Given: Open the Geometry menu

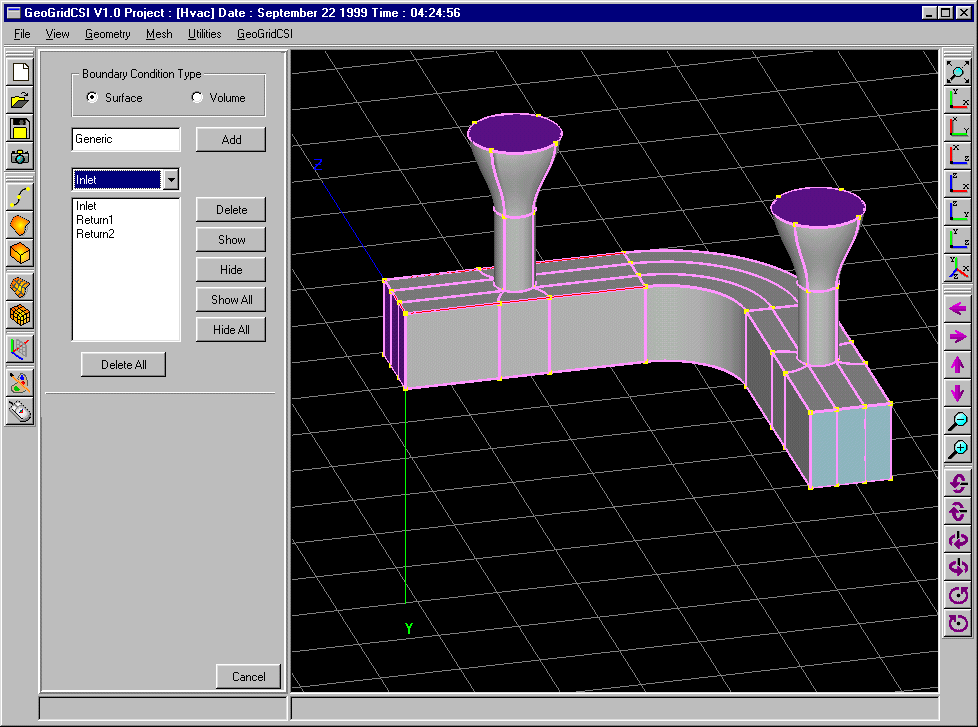Looking at the screenshot, I should click(x=107, y=34).
